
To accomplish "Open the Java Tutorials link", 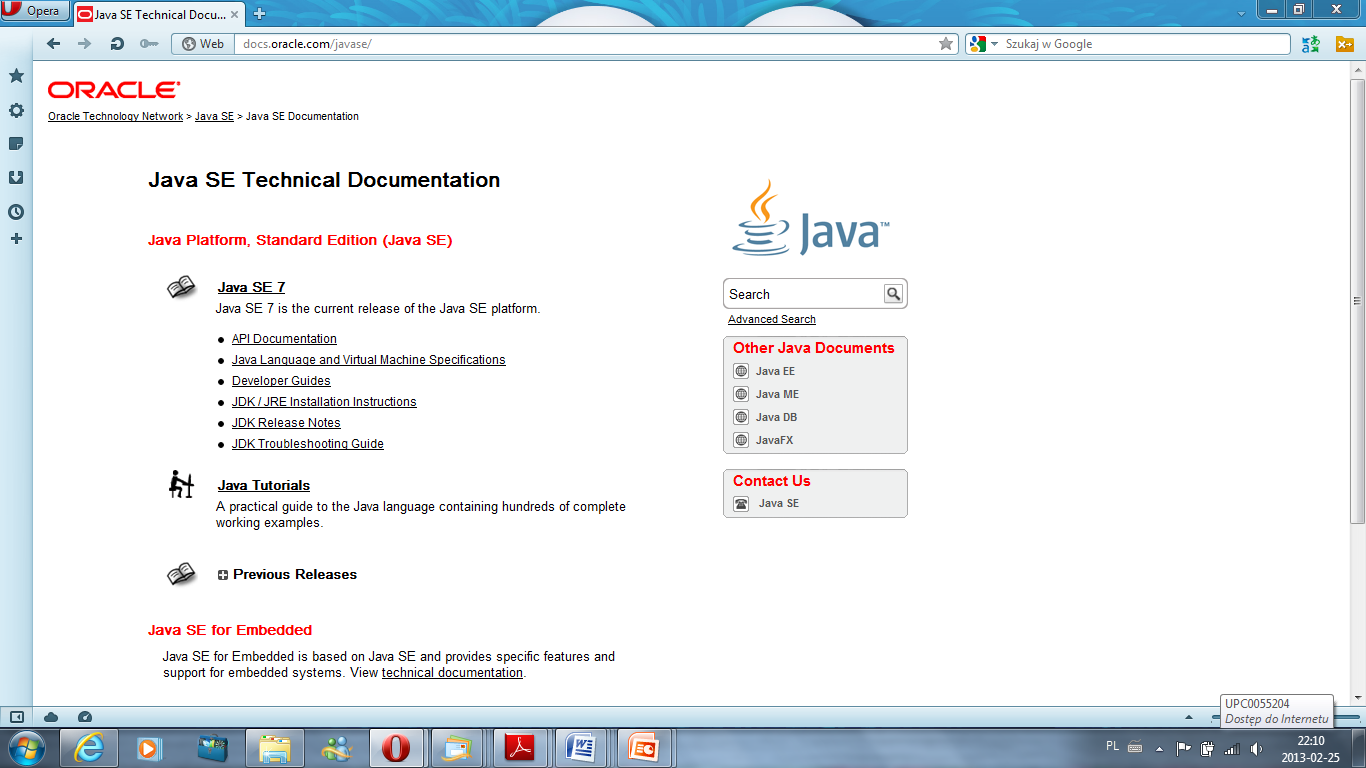I will click(264, 485).
